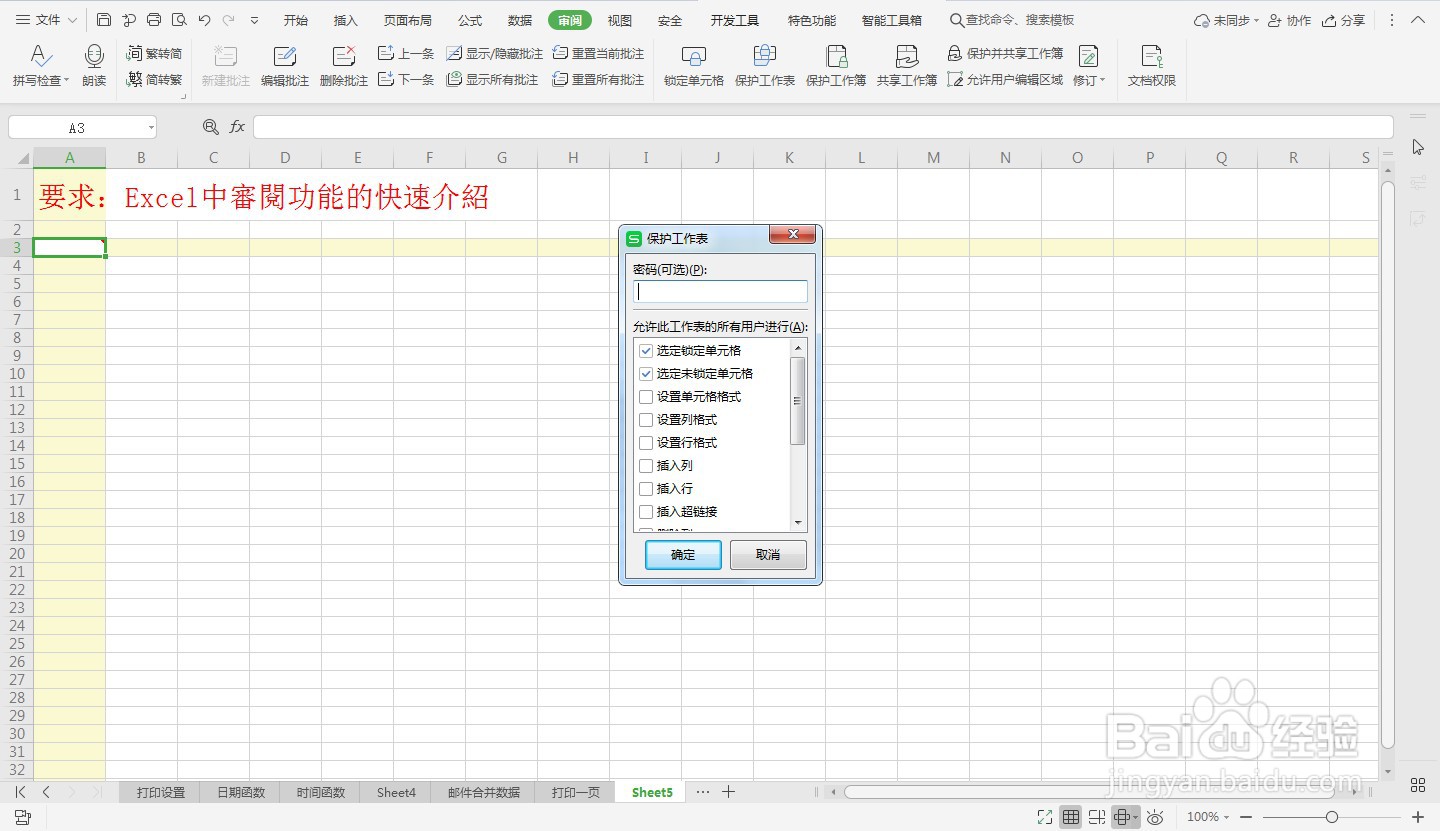
Task: Open the 未同步 sync status dropdown
Action: [x=1226, y=20]
